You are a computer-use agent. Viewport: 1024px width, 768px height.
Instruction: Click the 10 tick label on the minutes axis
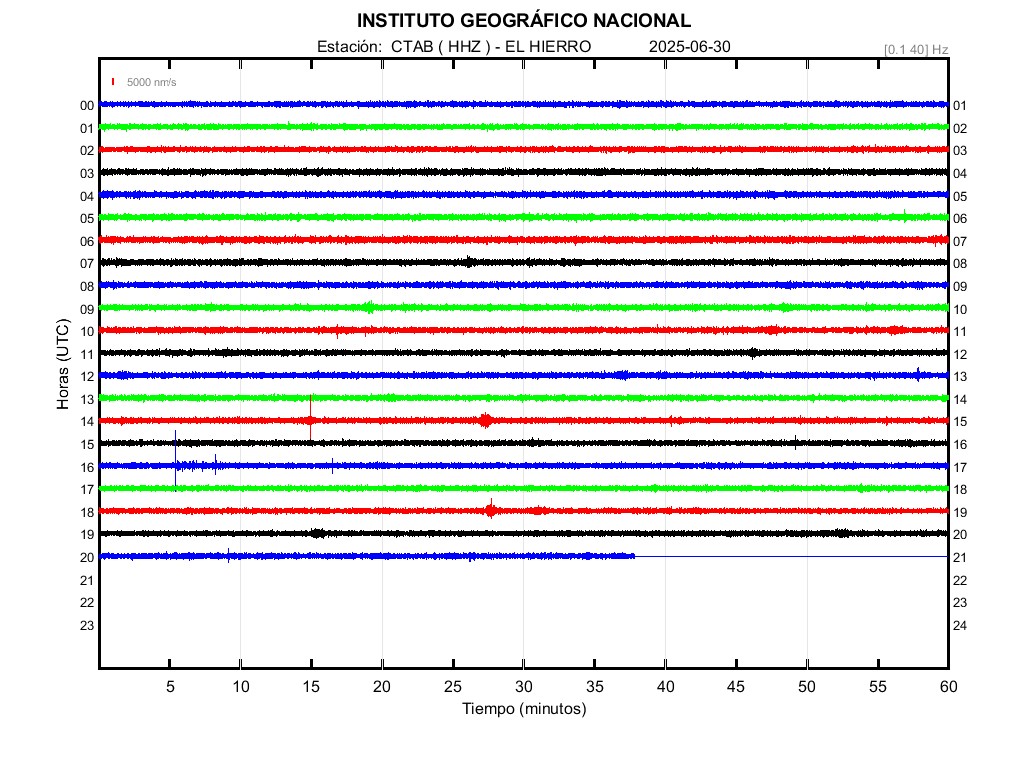pyautogui.click(x=241, y=687)
